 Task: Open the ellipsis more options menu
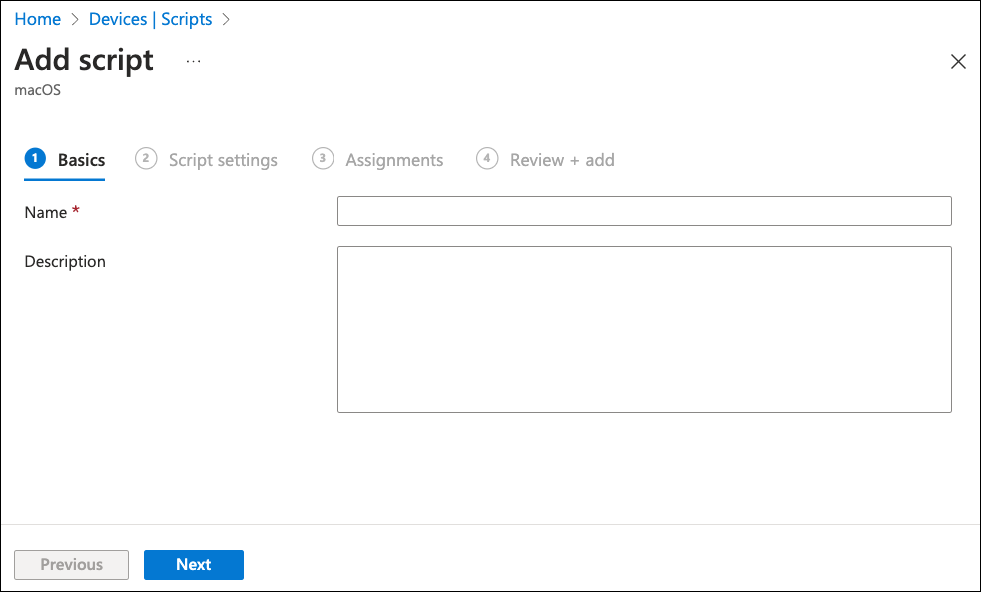pos(193,61)
